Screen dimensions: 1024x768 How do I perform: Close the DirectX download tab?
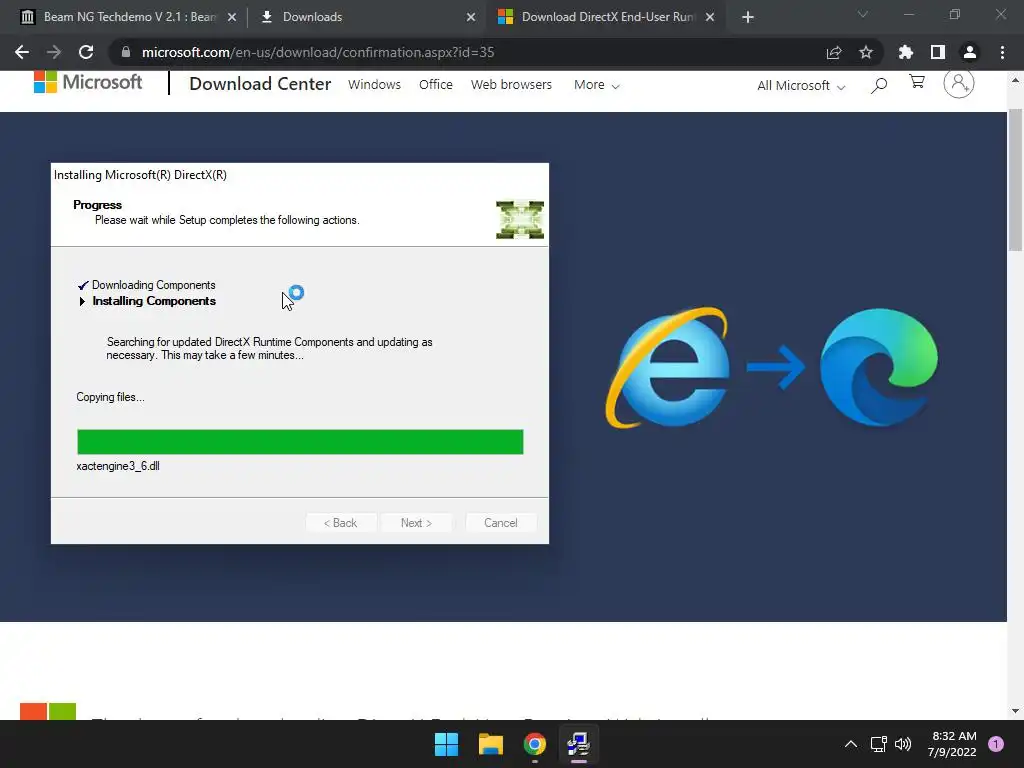[x=710, y=18]
